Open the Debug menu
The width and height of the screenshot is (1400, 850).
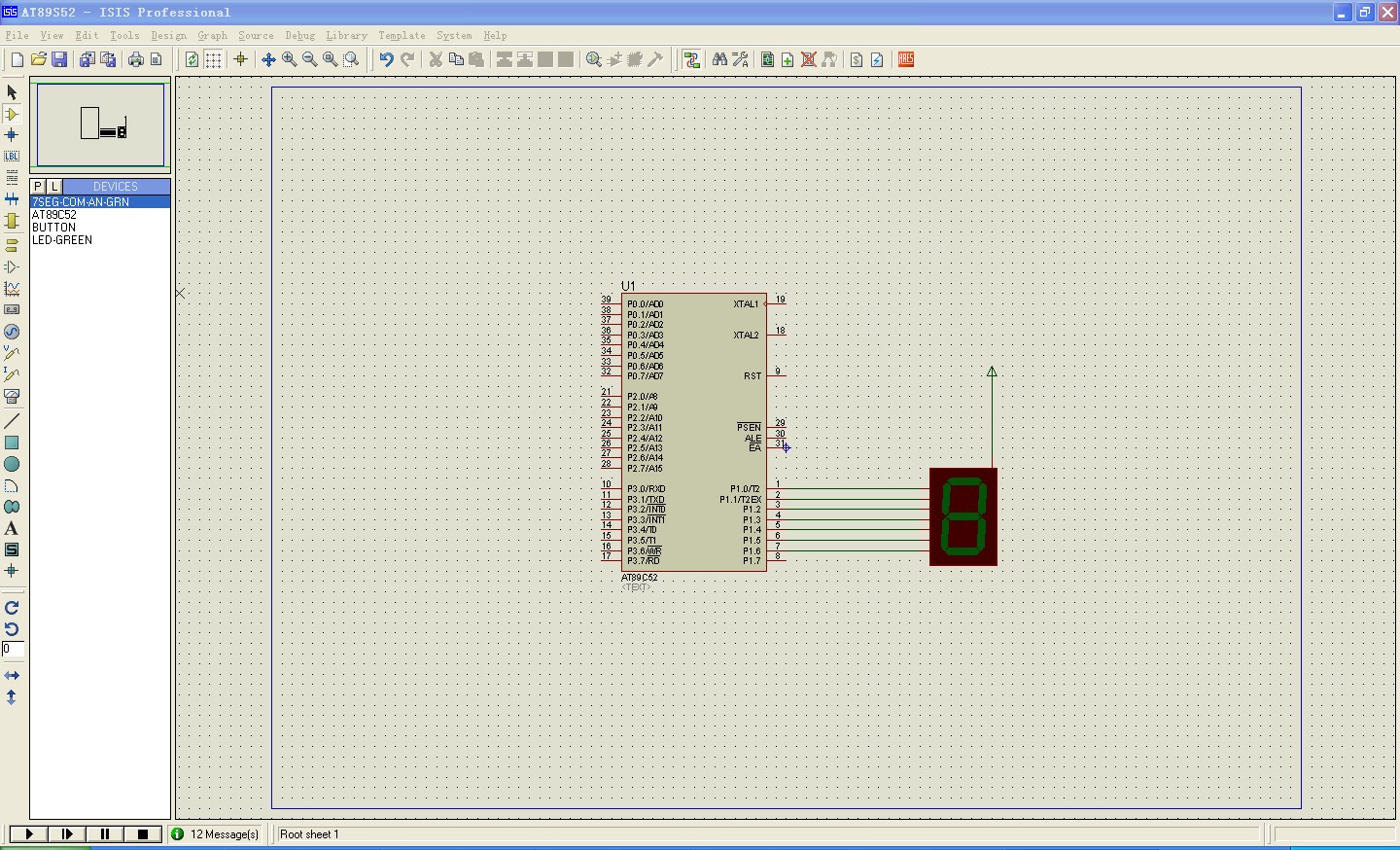(x=299, y=35)
